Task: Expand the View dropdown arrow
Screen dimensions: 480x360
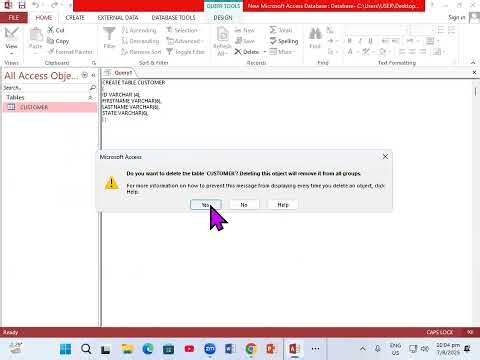Action: [11, 53]
